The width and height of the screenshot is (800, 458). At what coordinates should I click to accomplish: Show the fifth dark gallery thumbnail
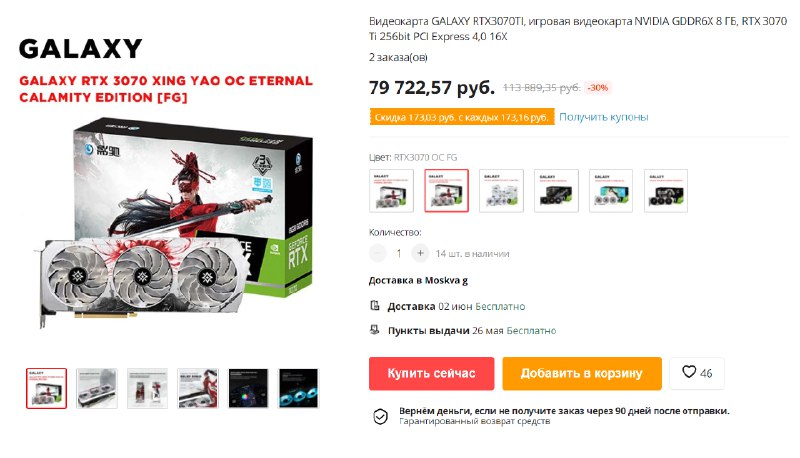(248, 388)
